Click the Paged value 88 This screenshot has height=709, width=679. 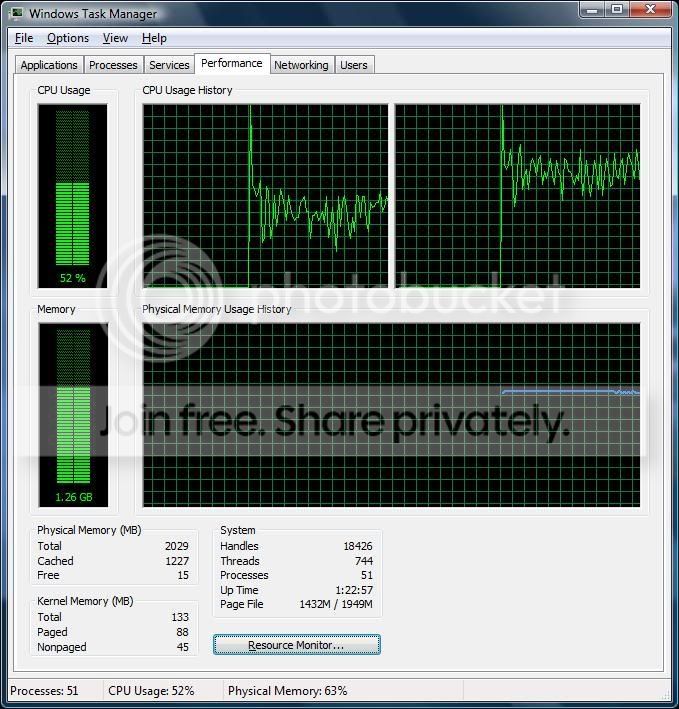182,632
